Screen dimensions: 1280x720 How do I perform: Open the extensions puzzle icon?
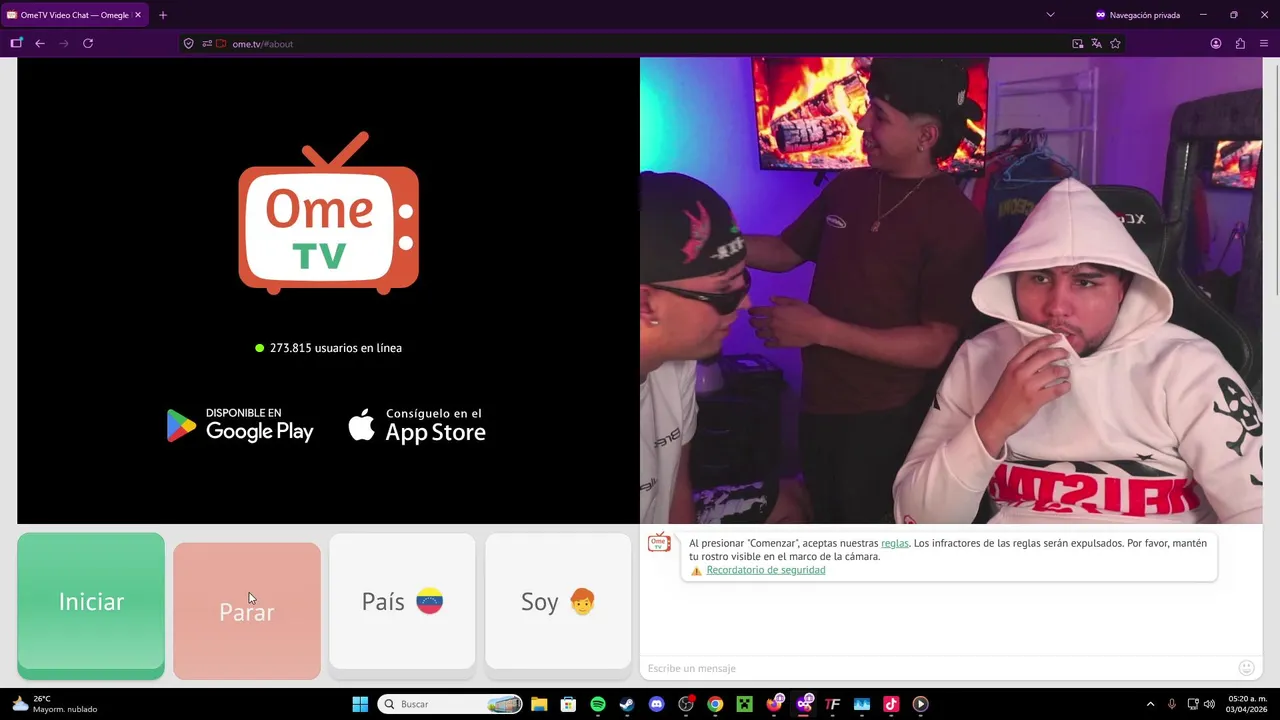click(1240, 44)
